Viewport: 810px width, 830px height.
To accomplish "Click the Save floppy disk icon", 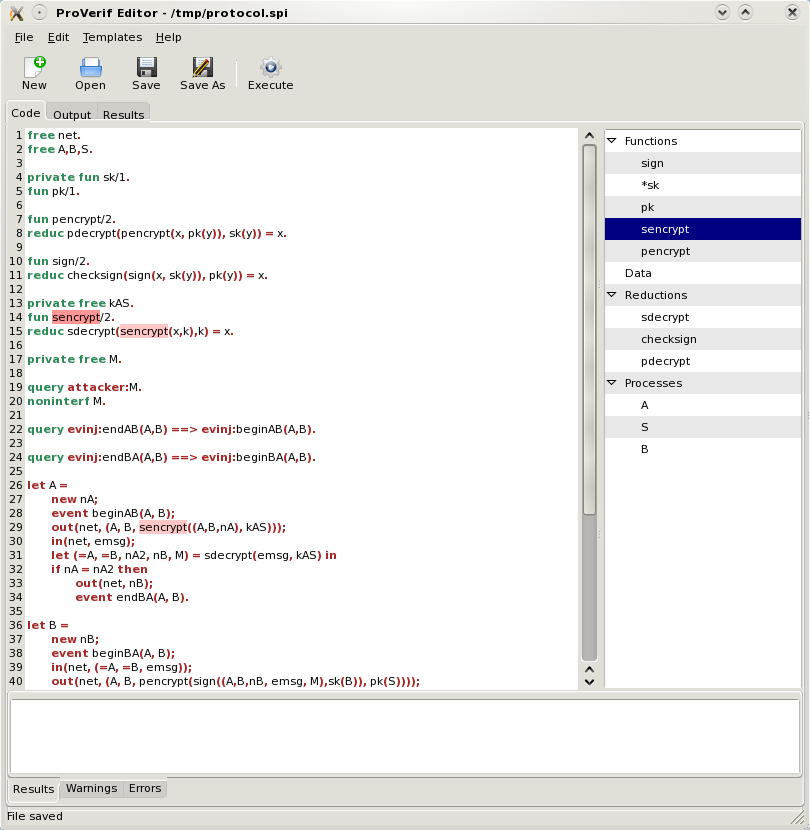I will [x=146, y=68].
